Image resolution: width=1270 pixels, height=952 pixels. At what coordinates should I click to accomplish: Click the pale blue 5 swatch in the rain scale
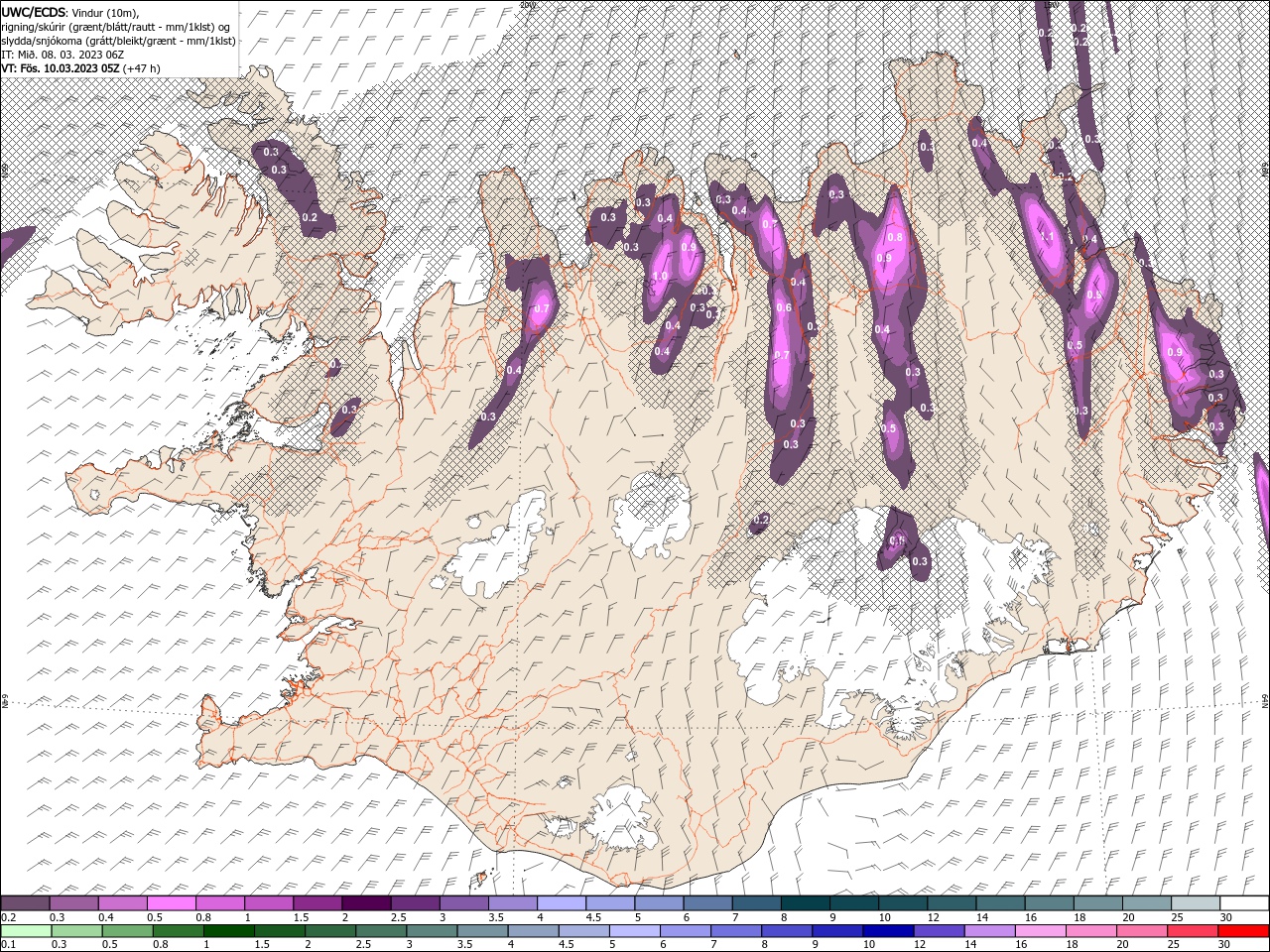(x=634, y=931)
